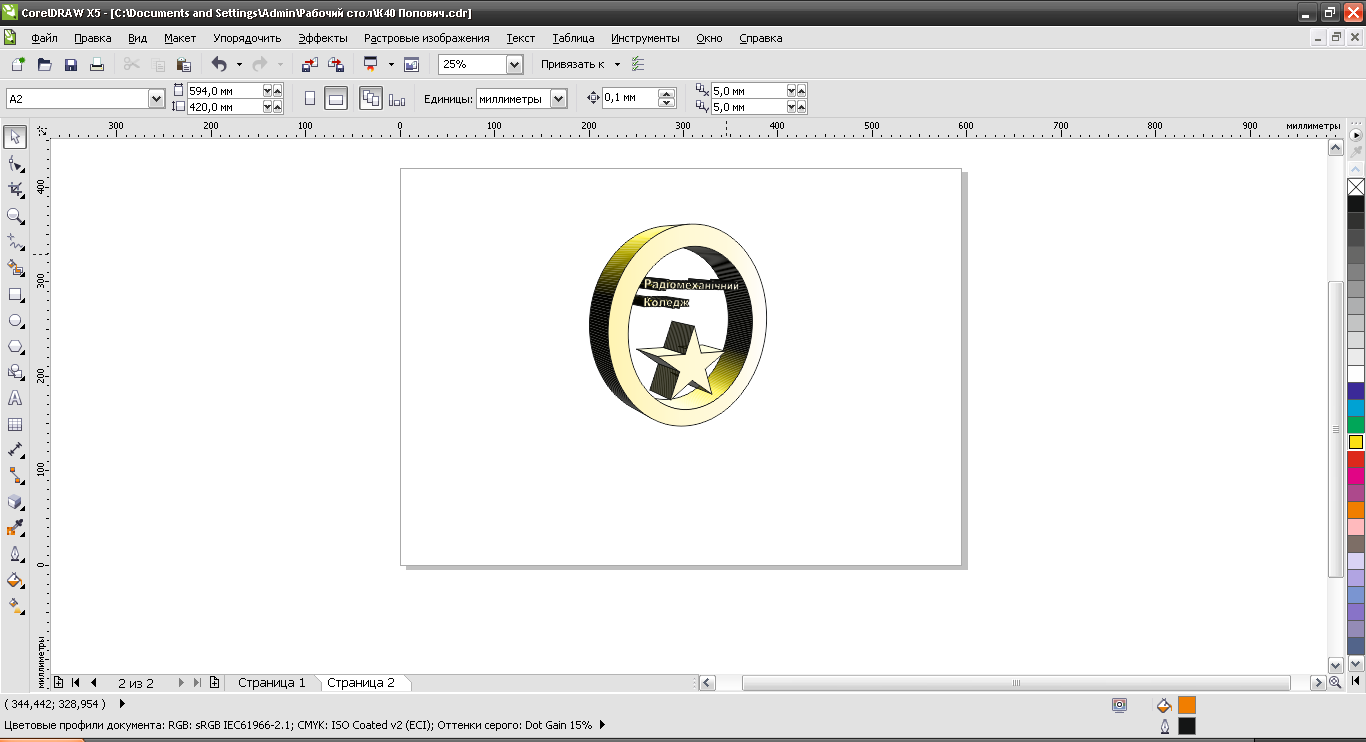The image size is (1366, 742).
Task: Select the interactive effects cube tool
Action: pyautogui.click(x=15, y=502)
